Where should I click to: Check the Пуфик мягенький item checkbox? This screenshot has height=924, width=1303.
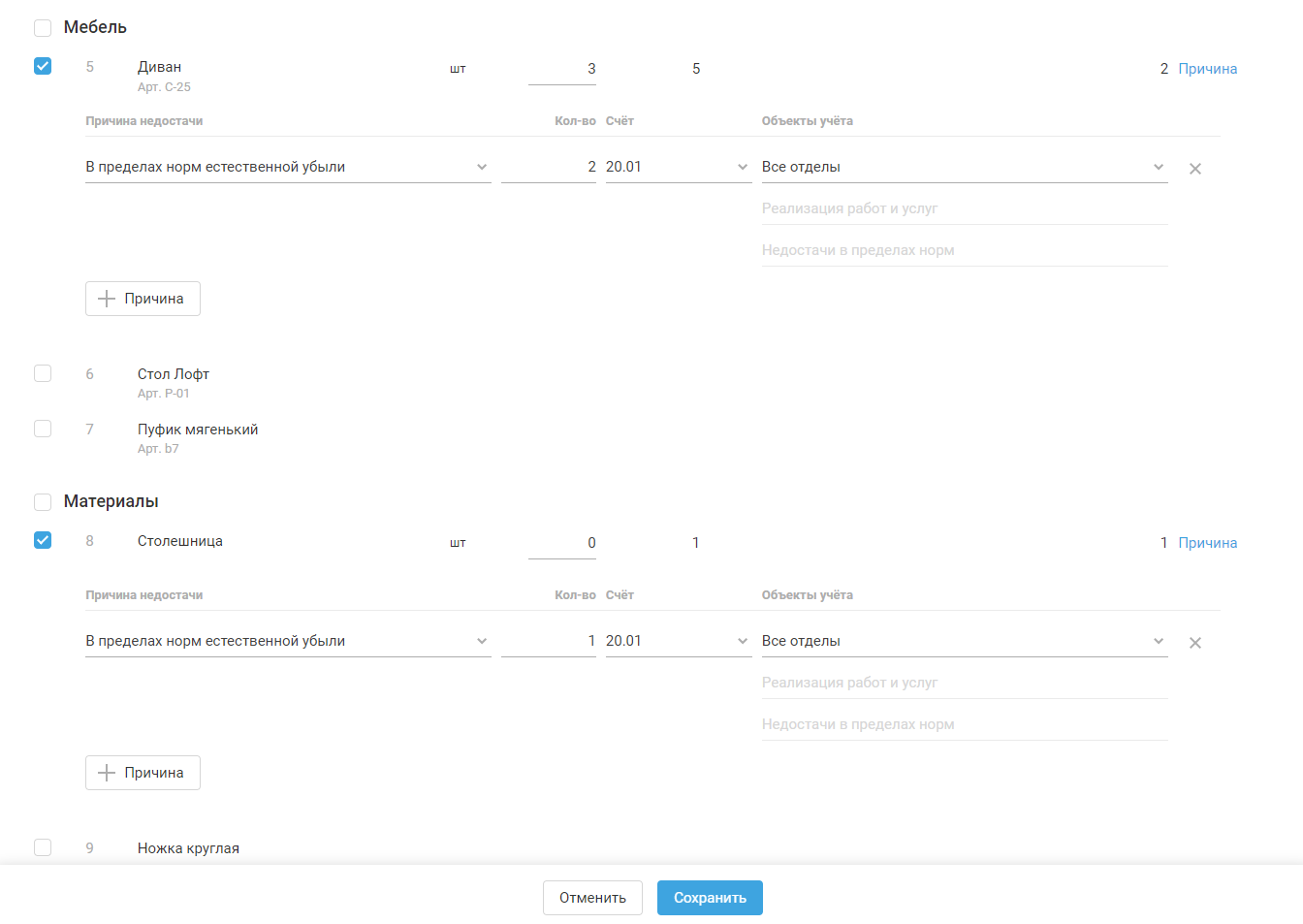43,429
